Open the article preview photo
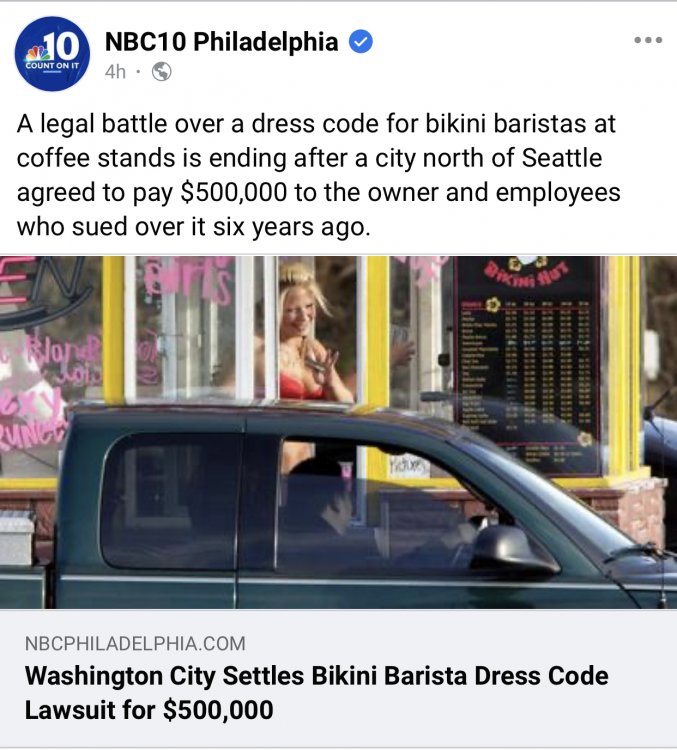Viewport: 677px width, 750px height. pos(338,432)
